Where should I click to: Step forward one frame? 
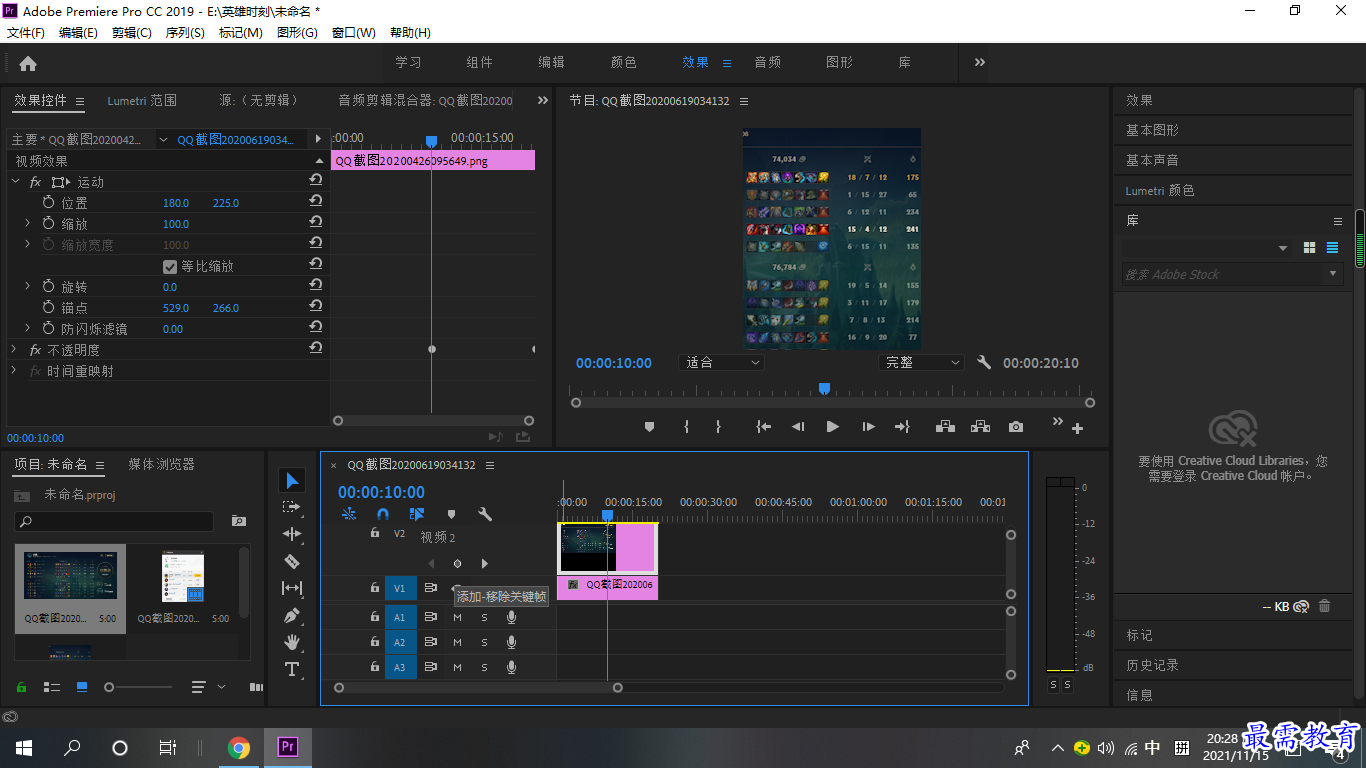pos(868,427)
